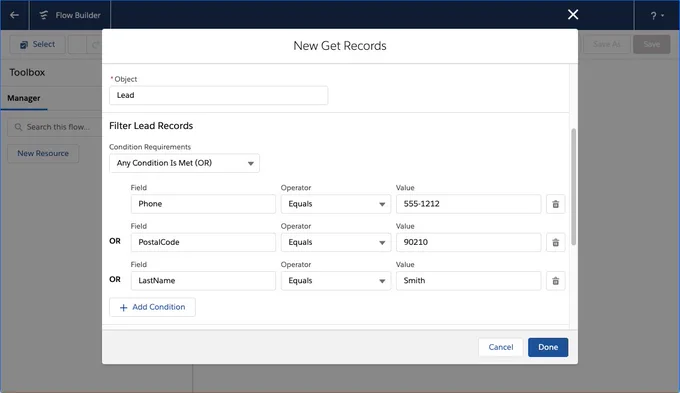
Task: Click the search magnifier icon in Toolbox
Action: point(18,127)
